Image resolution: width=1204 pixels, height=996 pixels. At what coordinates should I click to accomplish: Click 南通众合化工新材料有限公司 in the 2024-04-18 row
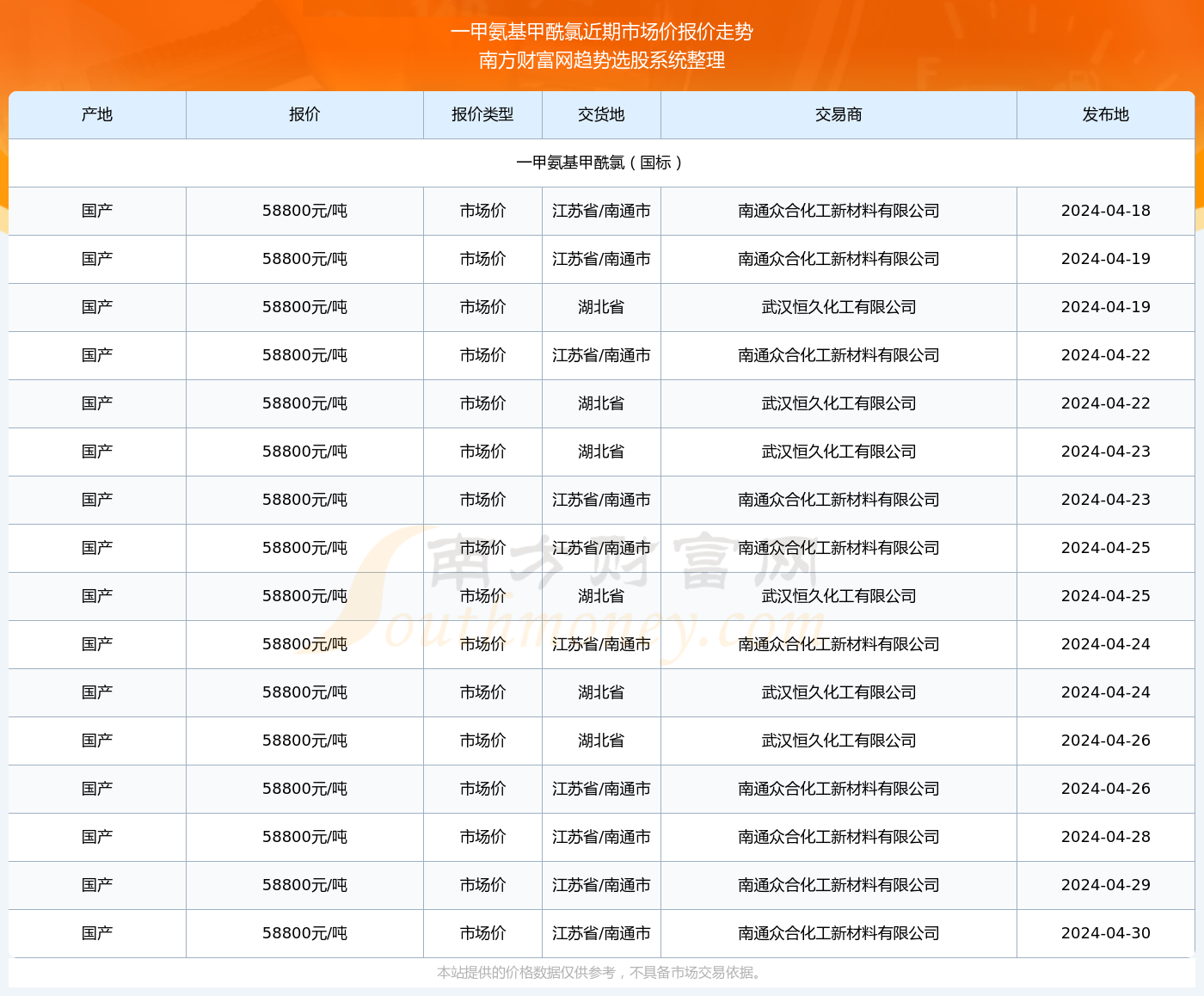838,211
